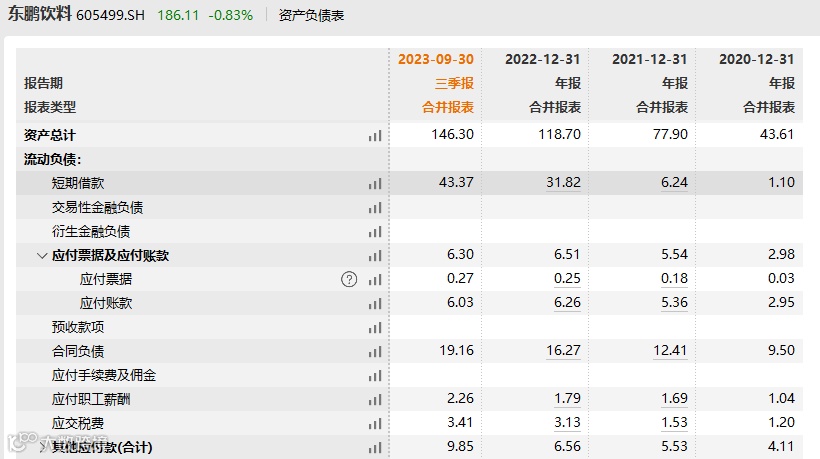Click the 2020 应付票据及应付账款 value 2.98
Image resolution: width=820 pixels, height=459 pixels.
(781, 254)
